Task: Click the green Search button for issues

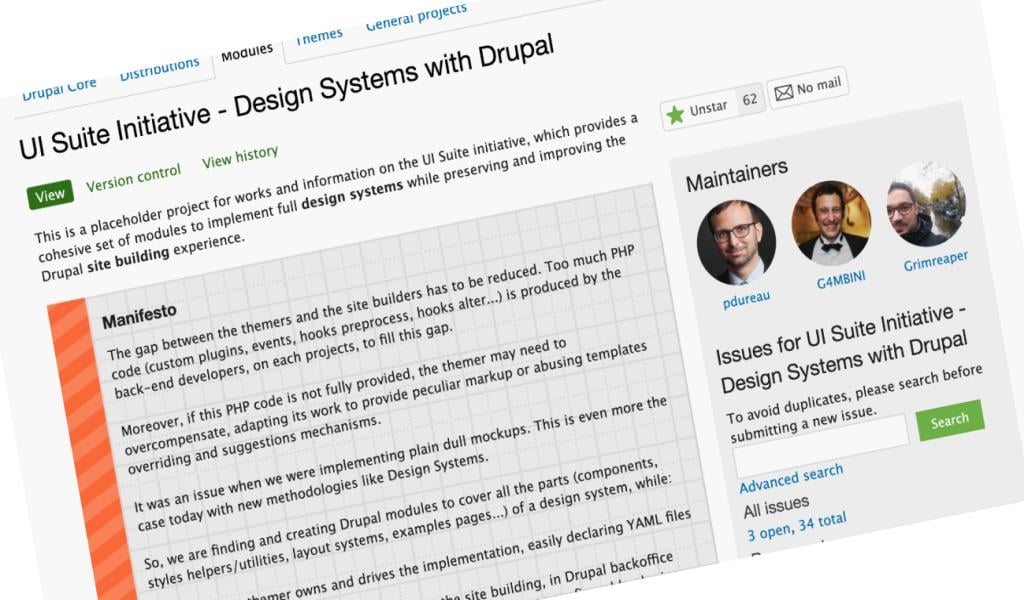Action: 950,420
